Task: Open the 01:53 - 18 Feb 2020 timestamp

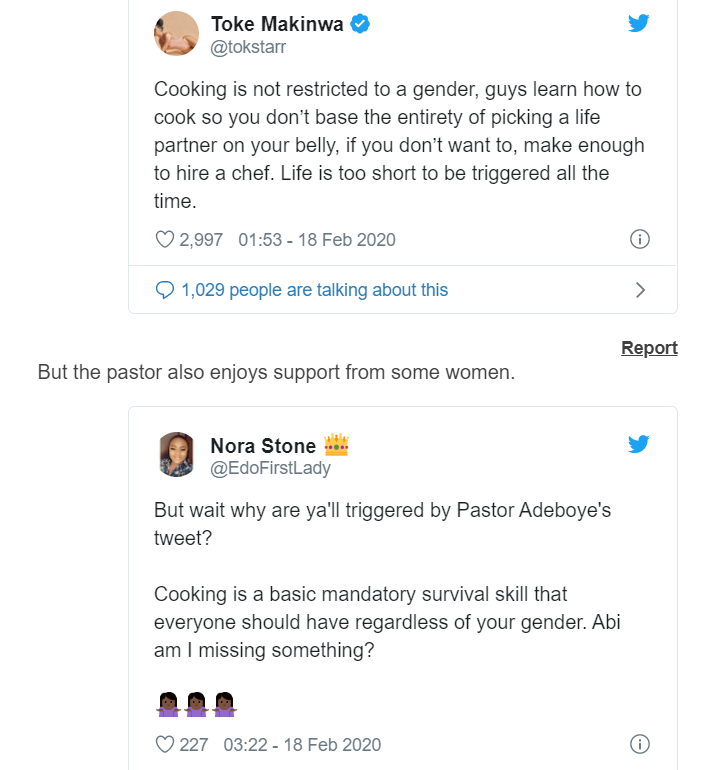Action: pyautogui.click(x=317, y=240)
